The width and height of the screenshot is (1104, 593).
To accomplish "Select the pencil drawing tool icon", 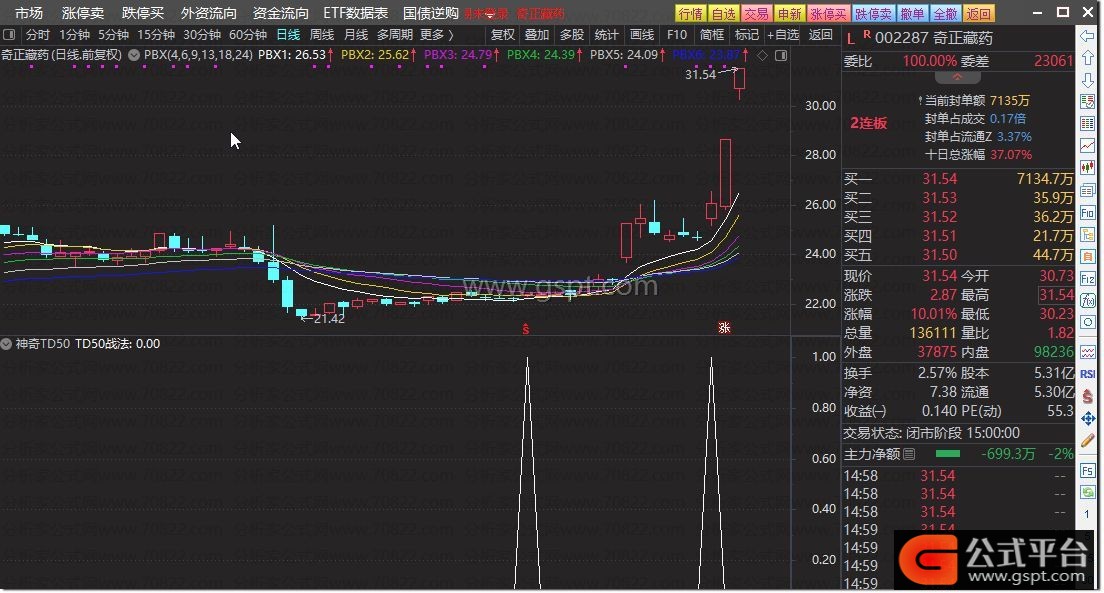I will click(x=1087, y=441).
